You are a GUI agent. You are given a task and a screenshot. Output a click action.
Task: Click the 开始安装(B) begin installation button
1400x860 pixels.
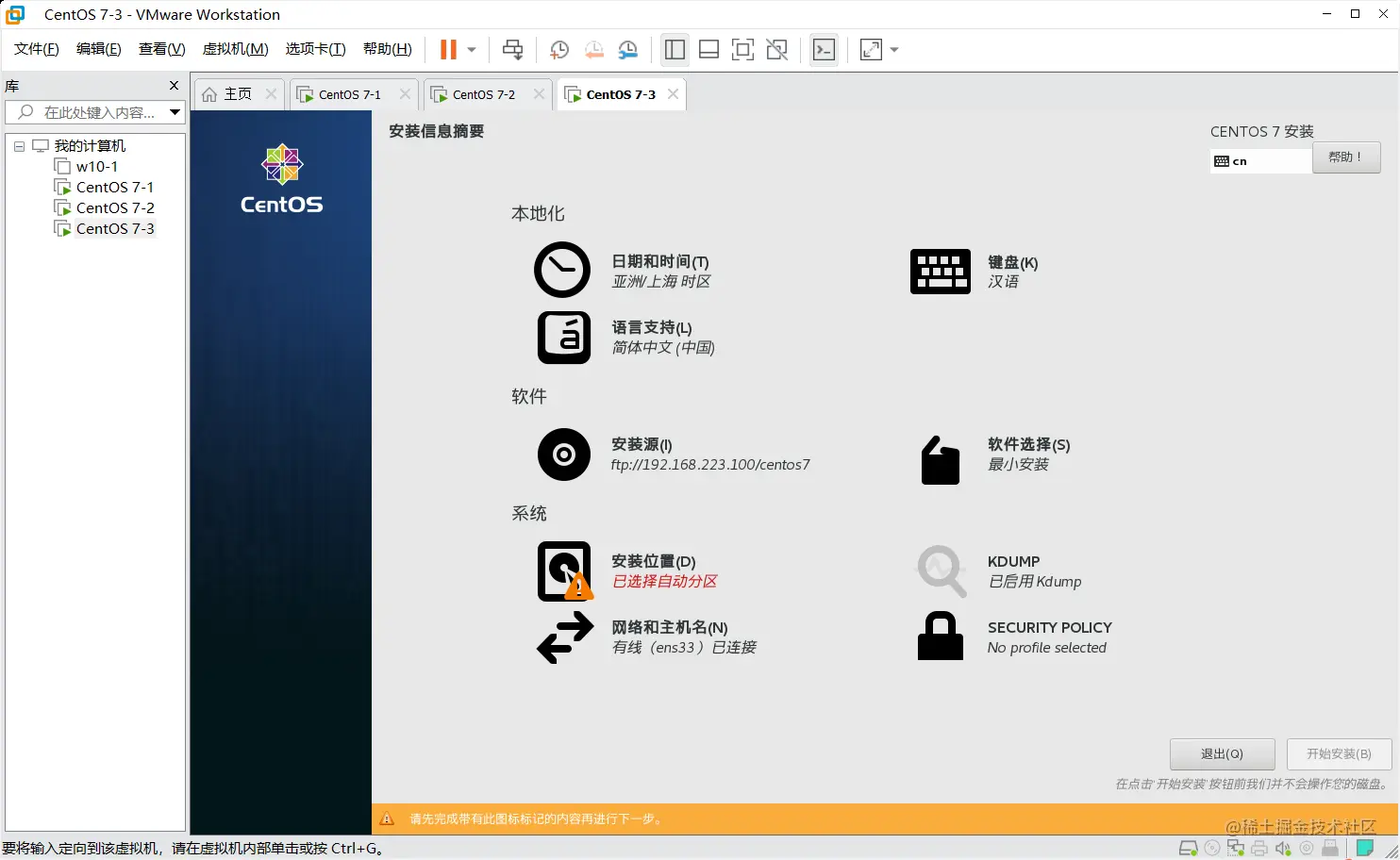pyautogui.click(x=1339, y=754)
